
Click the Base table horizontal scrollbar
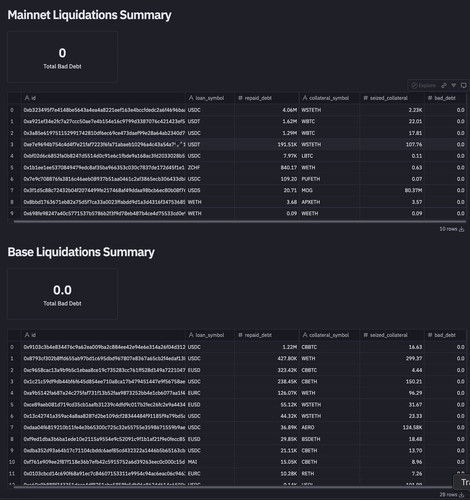pos(240,487)
